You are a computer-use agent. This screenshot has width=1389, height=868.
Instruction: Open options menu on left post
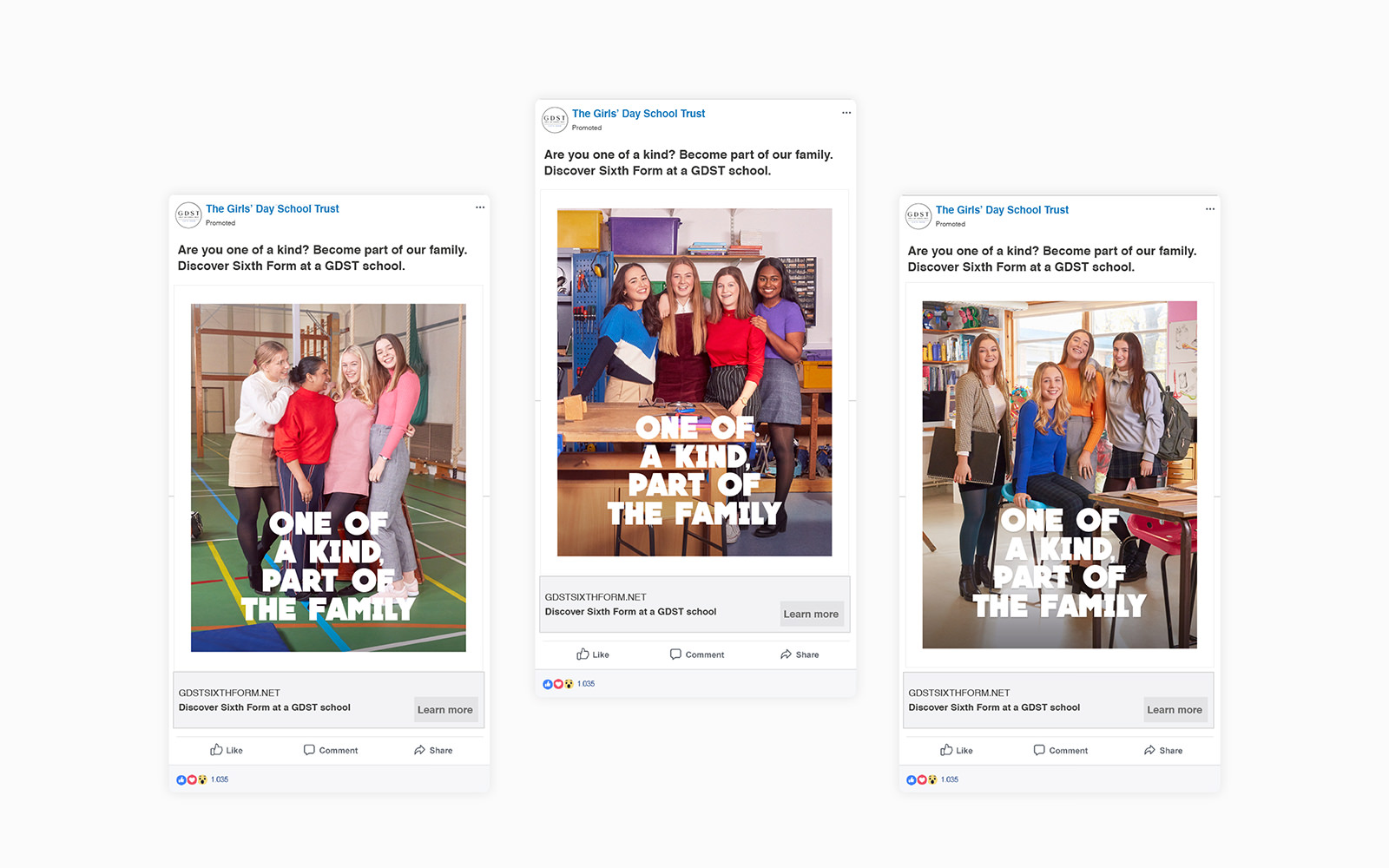[480, 207]
